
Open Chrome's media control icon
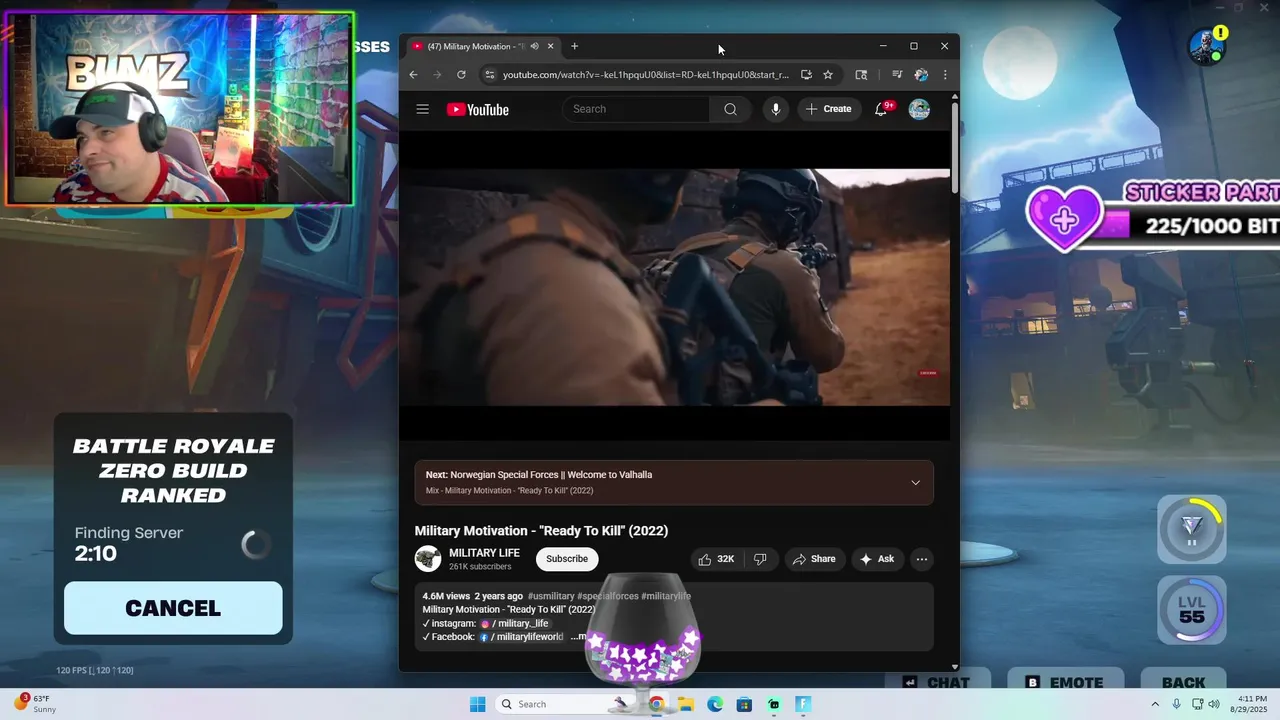pos(896,75)
